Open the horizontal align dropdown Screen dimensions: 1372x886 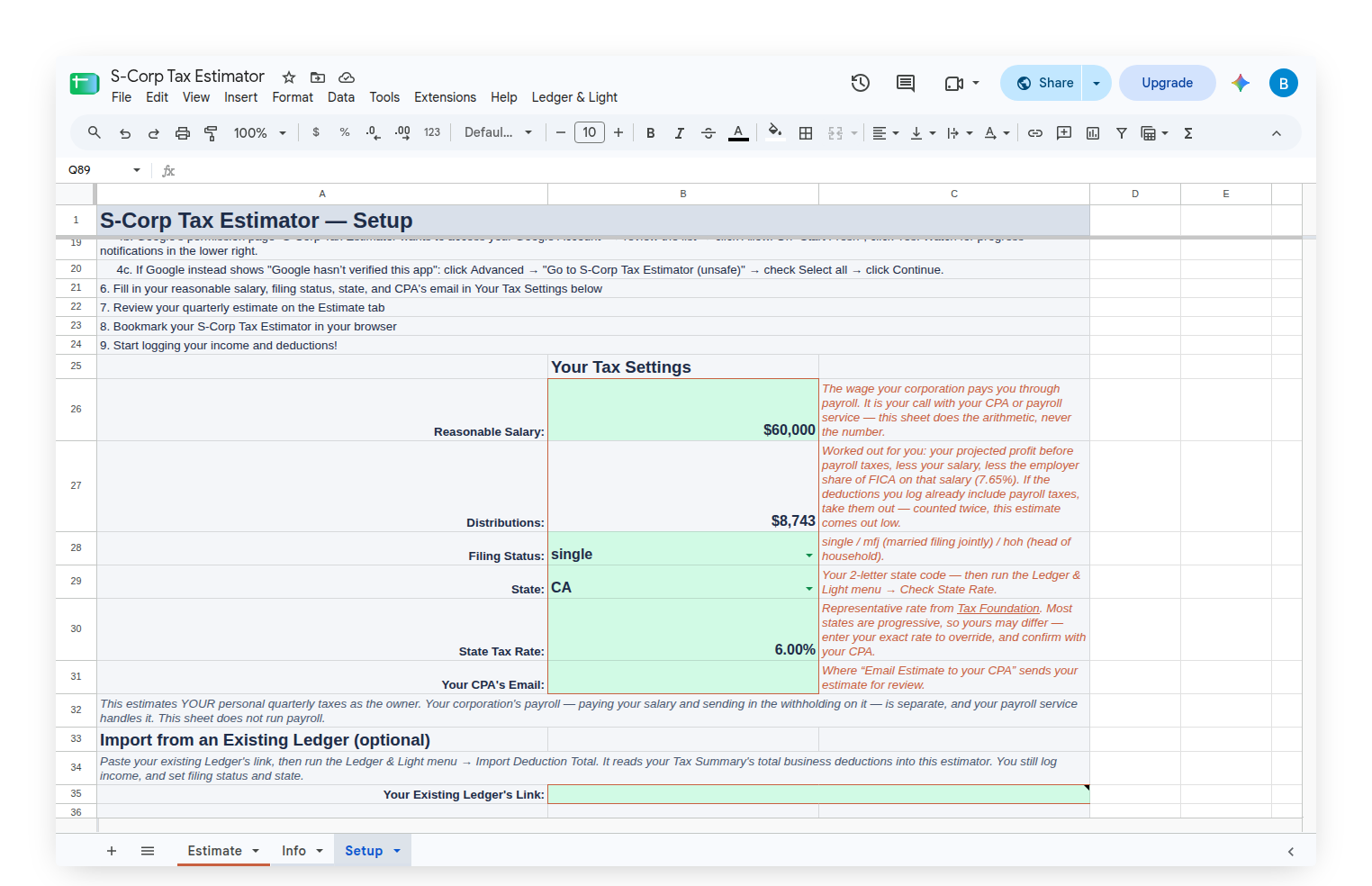[x=886, y=133]
